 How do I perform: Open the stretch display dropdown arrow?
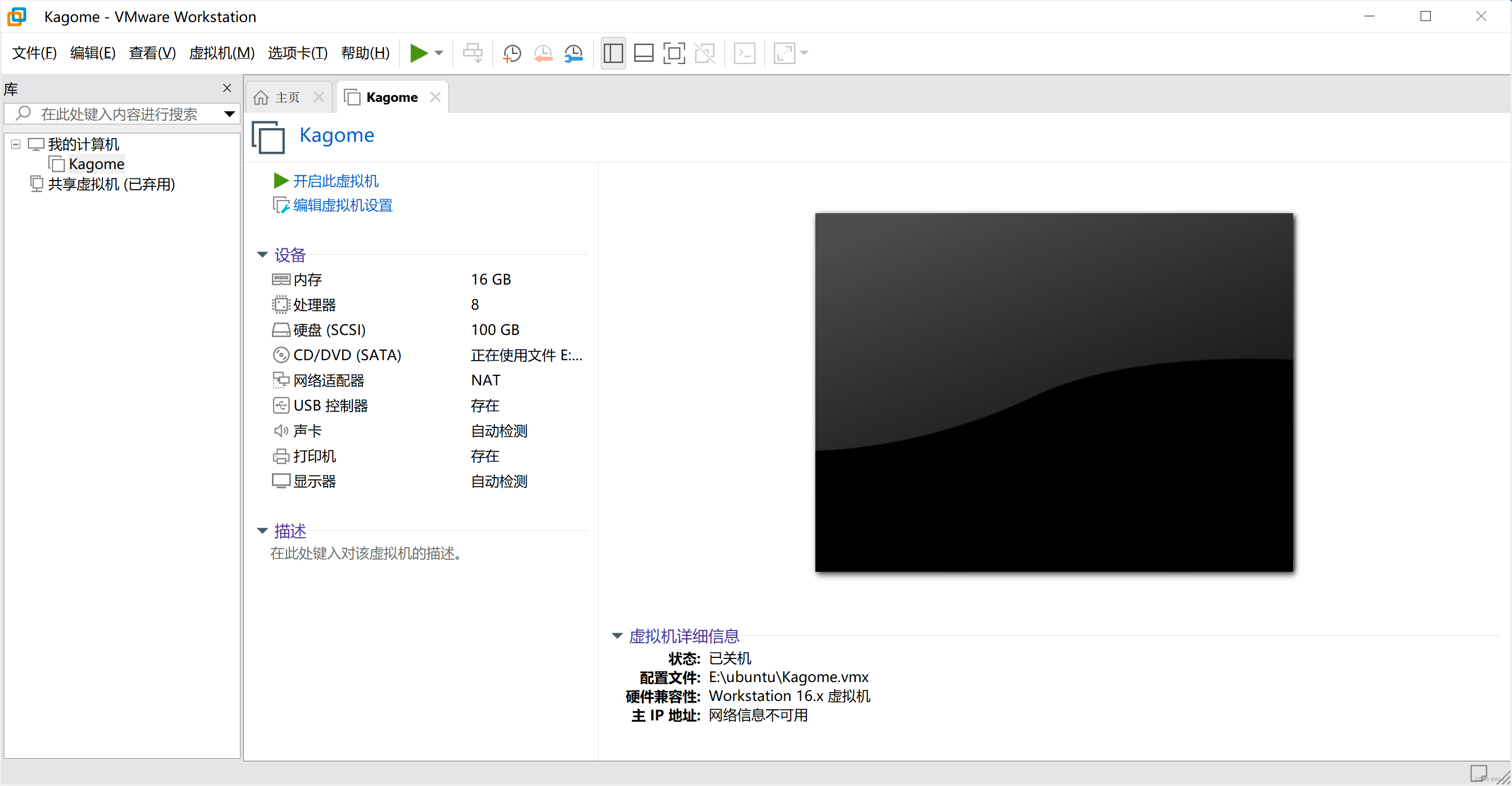pyautogui.click(x=805, y=54)
